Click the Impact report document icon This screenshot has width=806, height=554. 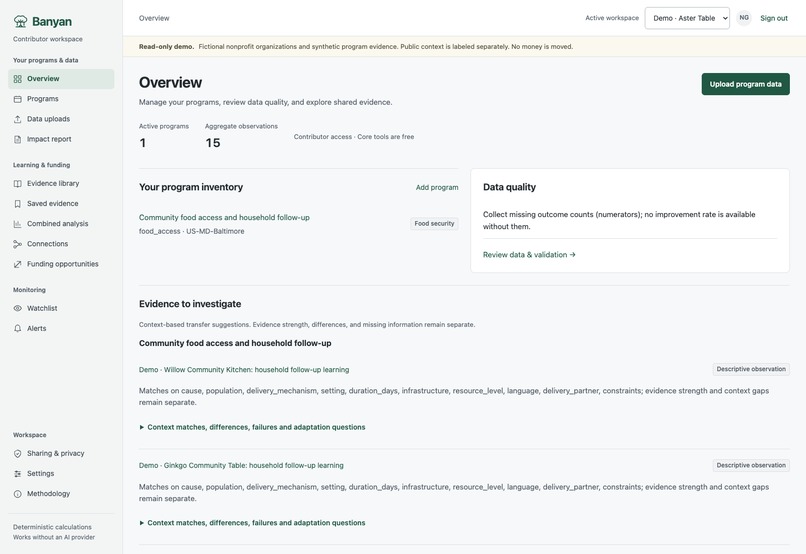pos(17,139)
